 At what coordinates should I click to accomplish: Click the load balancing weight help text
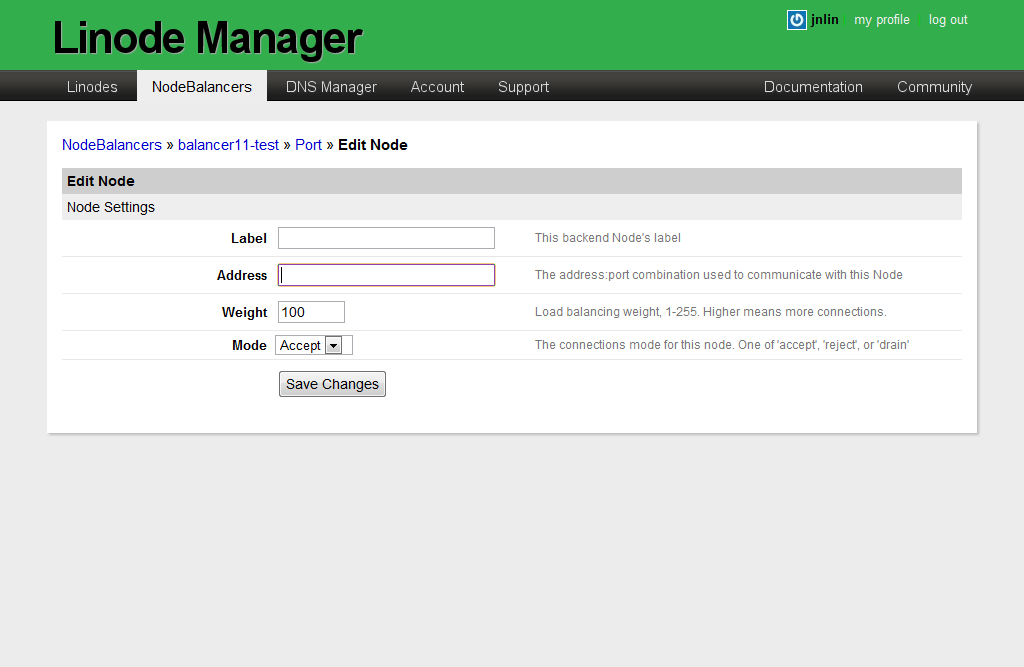[x=711, y=312]
